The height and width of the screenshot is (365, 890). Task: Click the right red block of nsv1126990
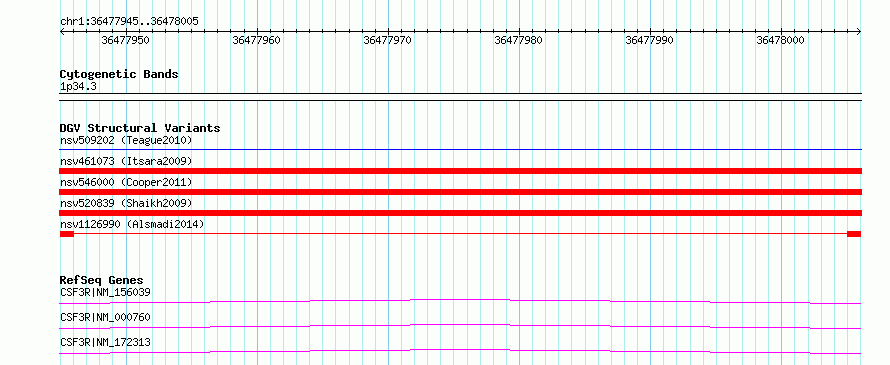click(x=854, y=234)
